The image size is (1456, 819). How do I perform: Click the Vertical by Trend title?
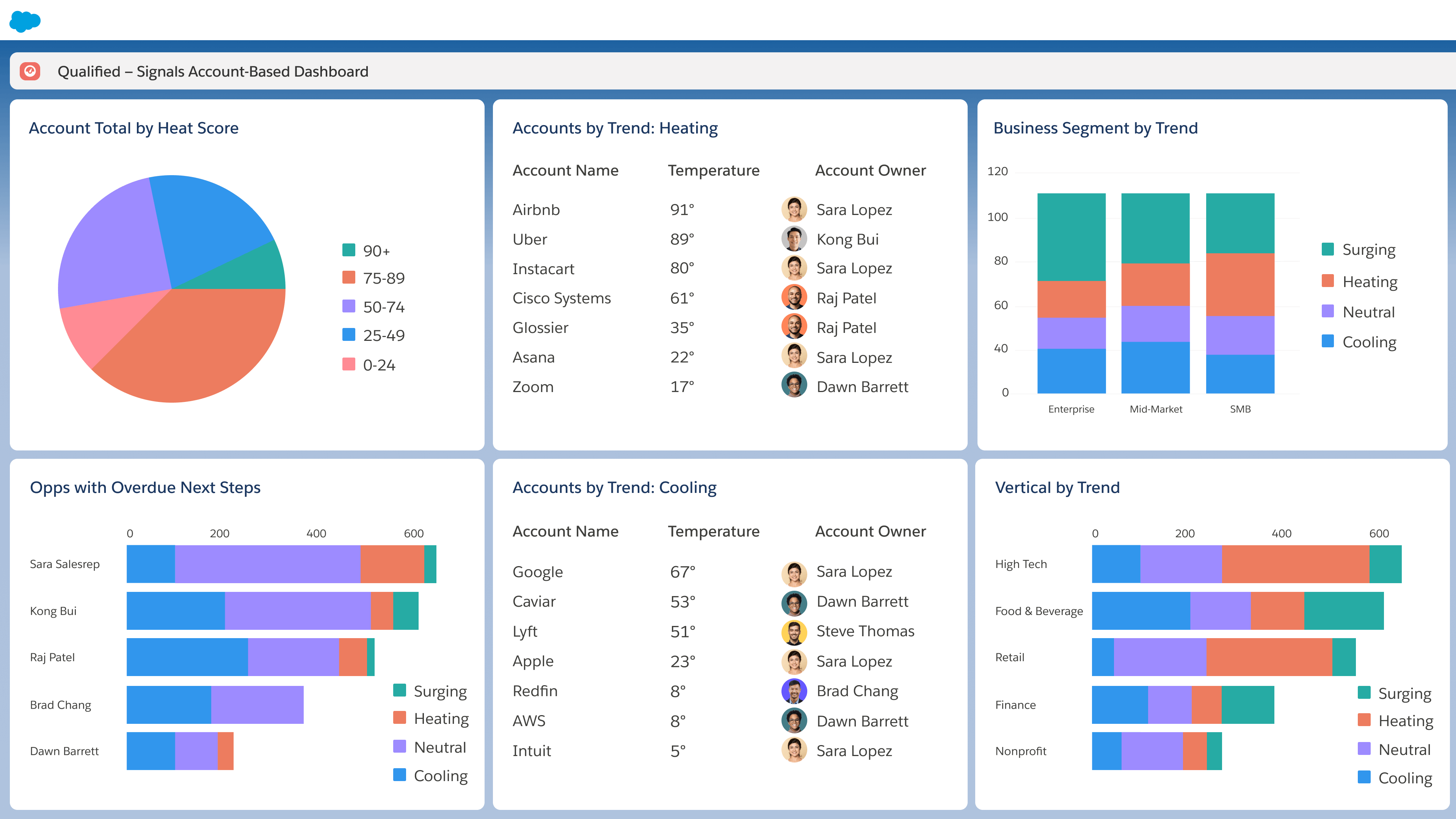[1057, 488]
